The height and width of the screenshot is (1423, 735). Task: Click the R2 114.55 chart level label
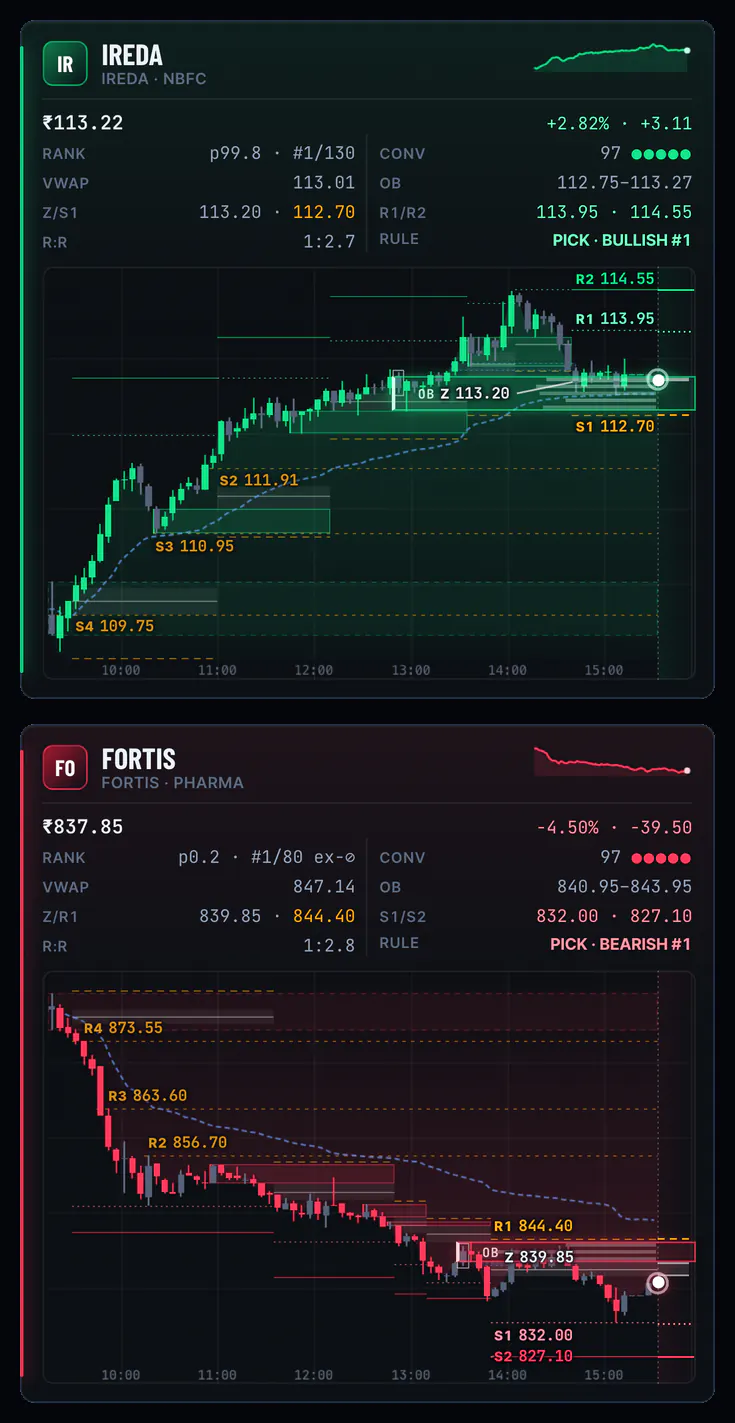point(615,279)
